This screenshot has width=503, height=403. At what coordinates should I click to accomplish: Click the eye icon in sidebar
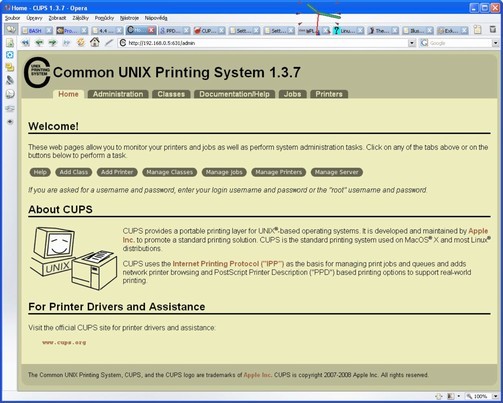(10, 122)
